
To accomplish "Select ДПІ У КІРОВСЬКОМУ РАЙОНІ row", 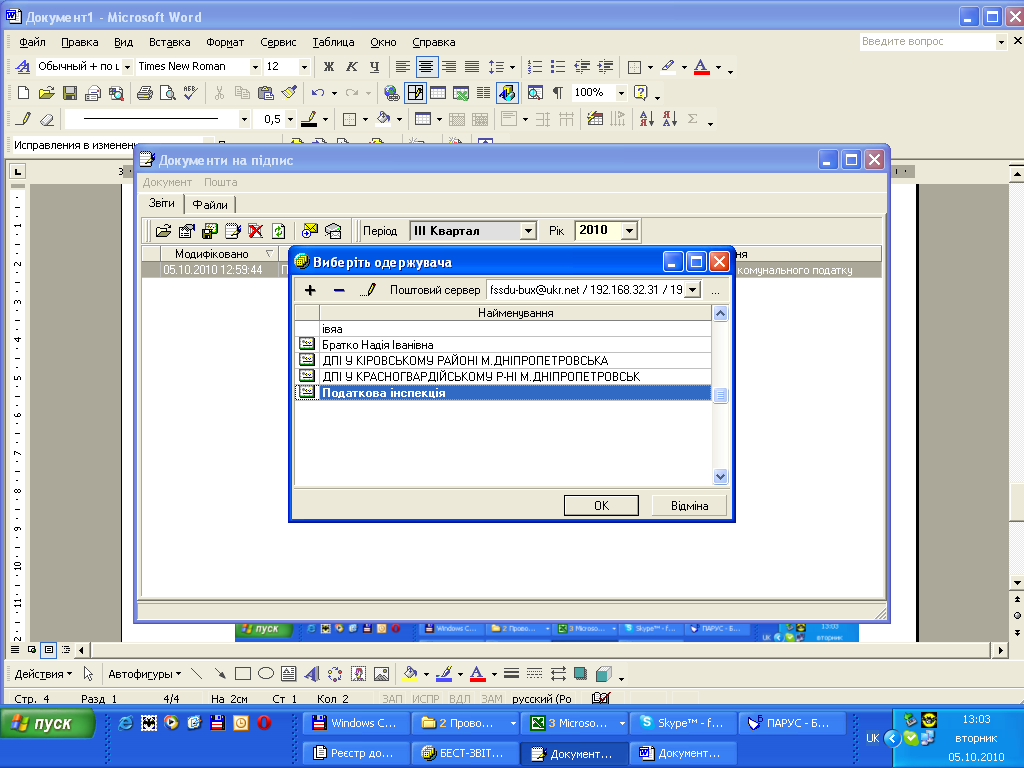I will (x=503, y=360).
